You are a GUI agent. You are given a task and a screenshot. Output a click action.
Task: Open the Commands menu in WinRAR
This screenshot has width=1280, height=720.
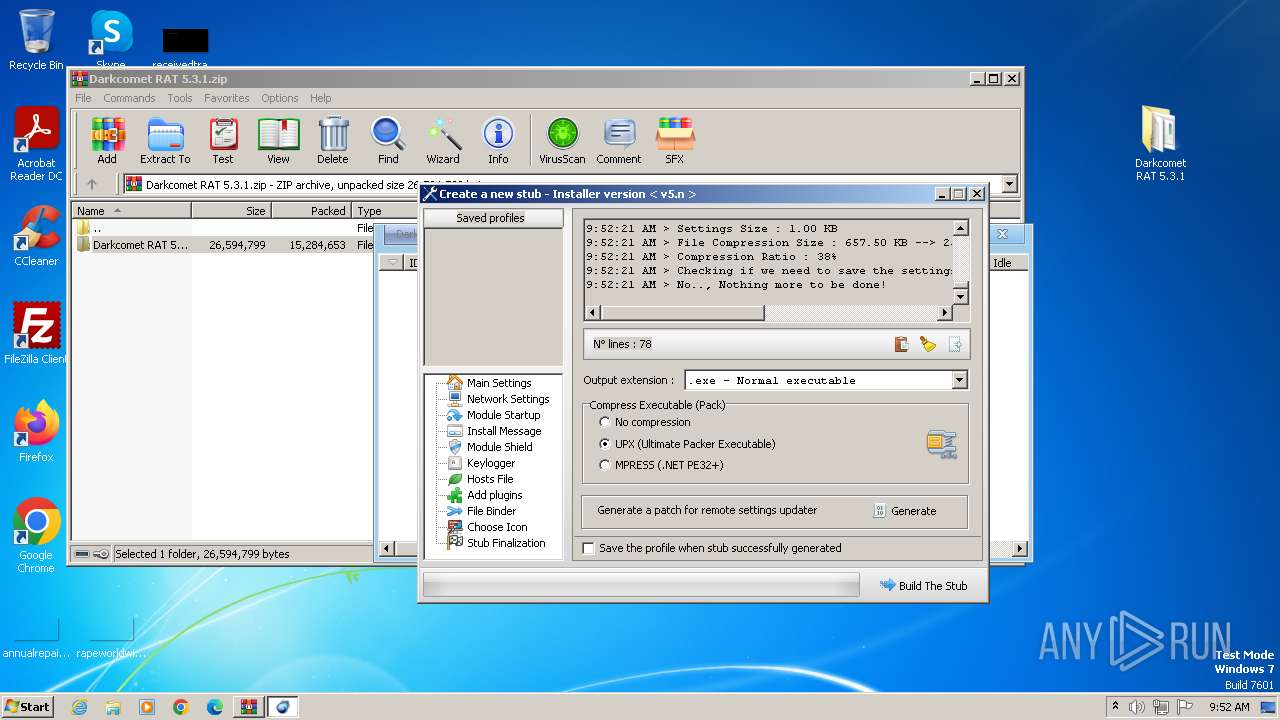point(129,98)
